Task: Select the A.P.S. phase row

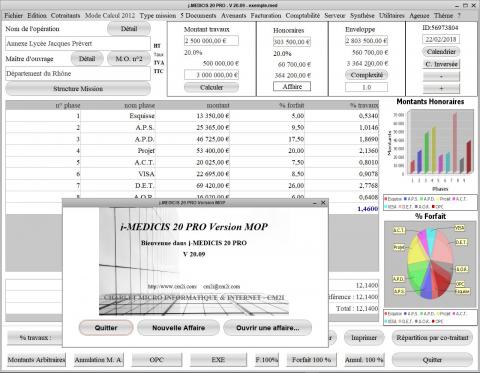Action: click(192, 127)
